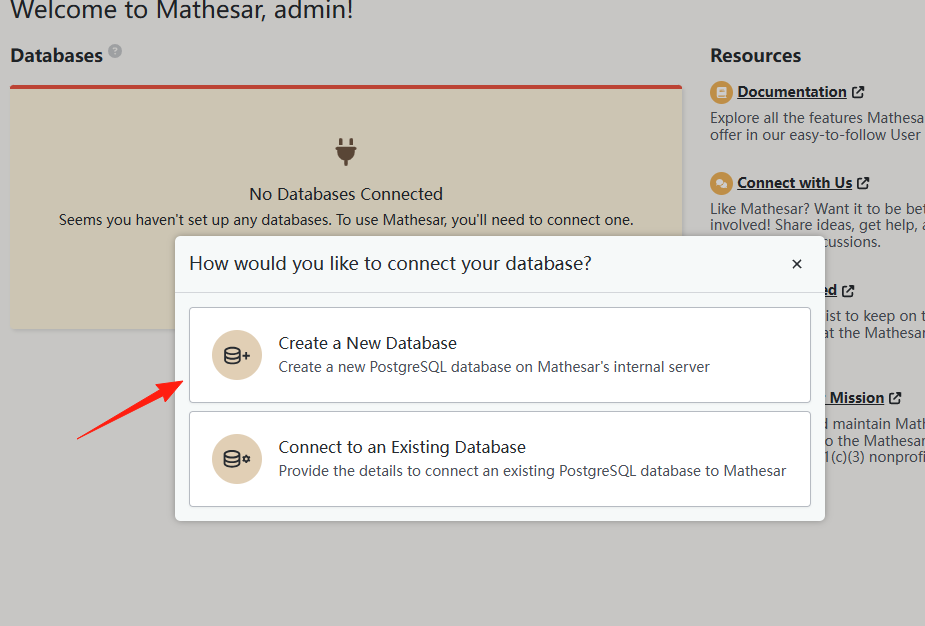
Task: Click text about connecting existing PostgreSQL database
Action: [x=532, y=471]
